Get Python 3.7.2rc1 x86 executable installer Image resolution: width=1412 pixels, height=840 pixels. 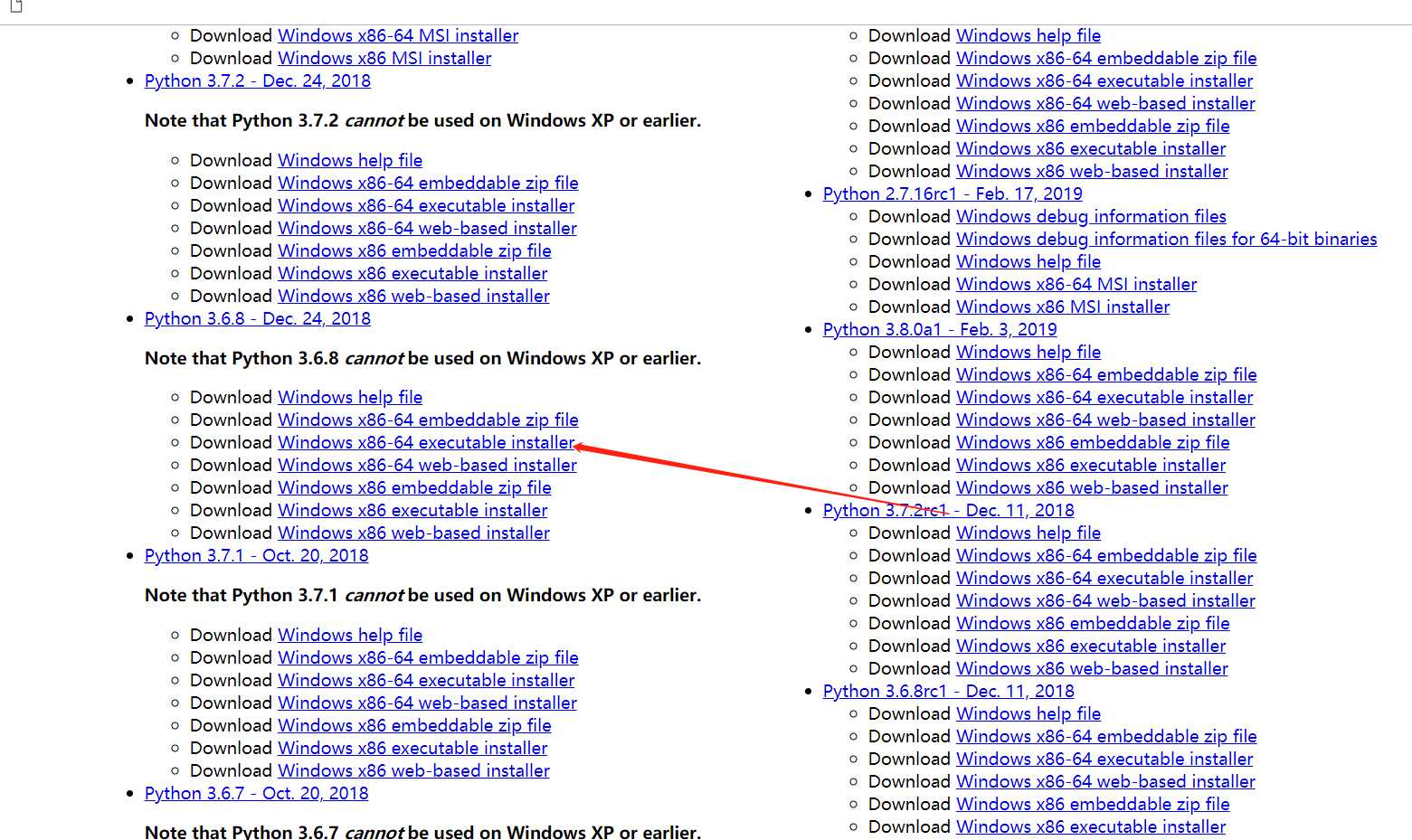tap(1091, 646)
